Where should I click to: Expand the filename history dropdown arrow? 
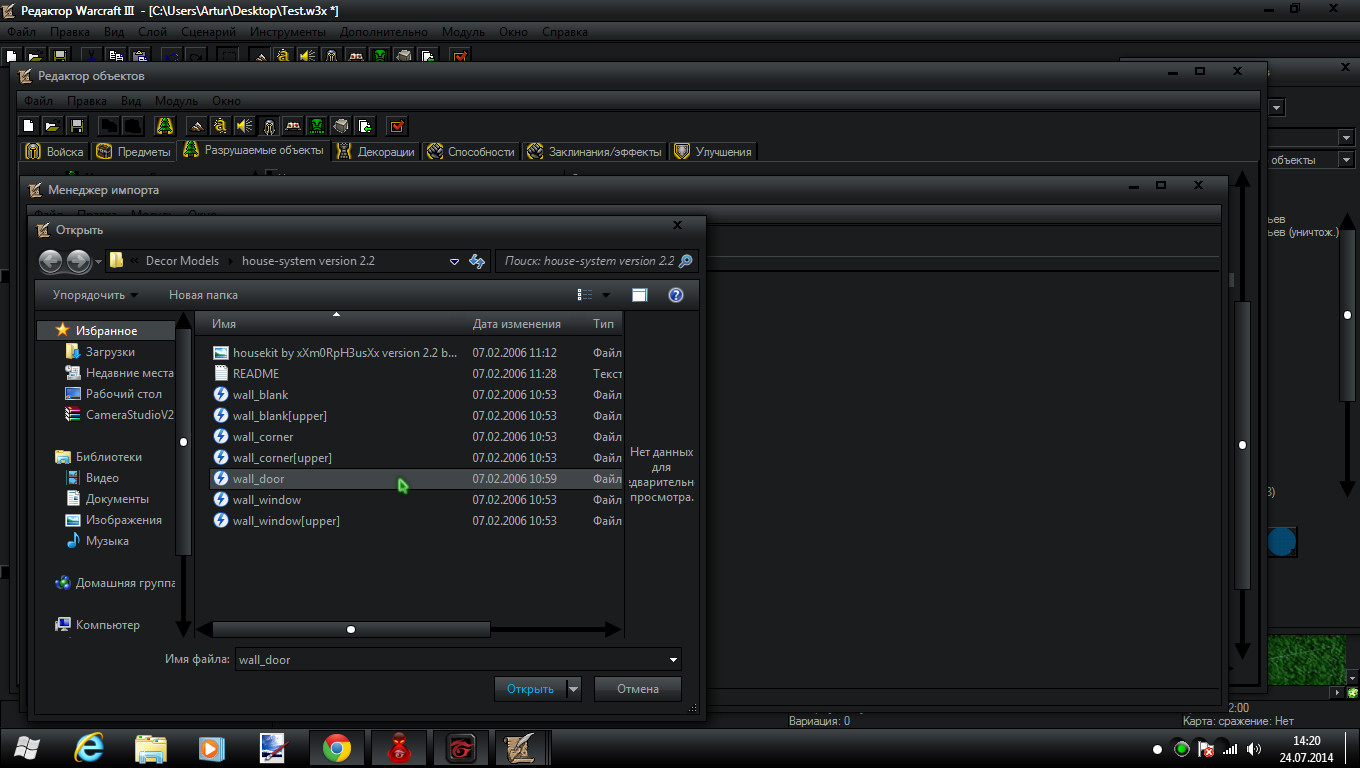(x=674, y=660)
